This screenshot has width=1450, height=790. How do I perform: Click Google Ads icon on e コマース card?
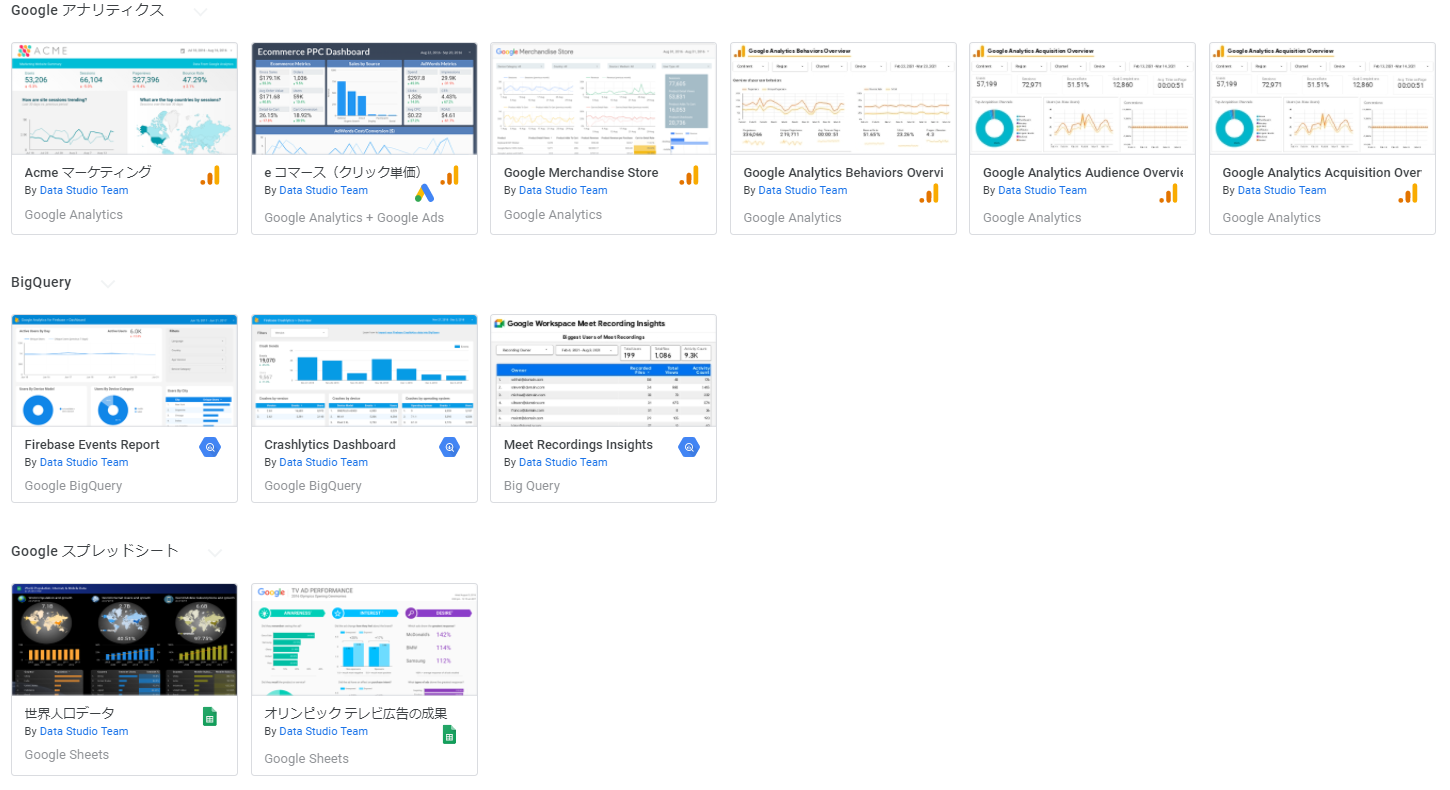(x=424, y=194)
